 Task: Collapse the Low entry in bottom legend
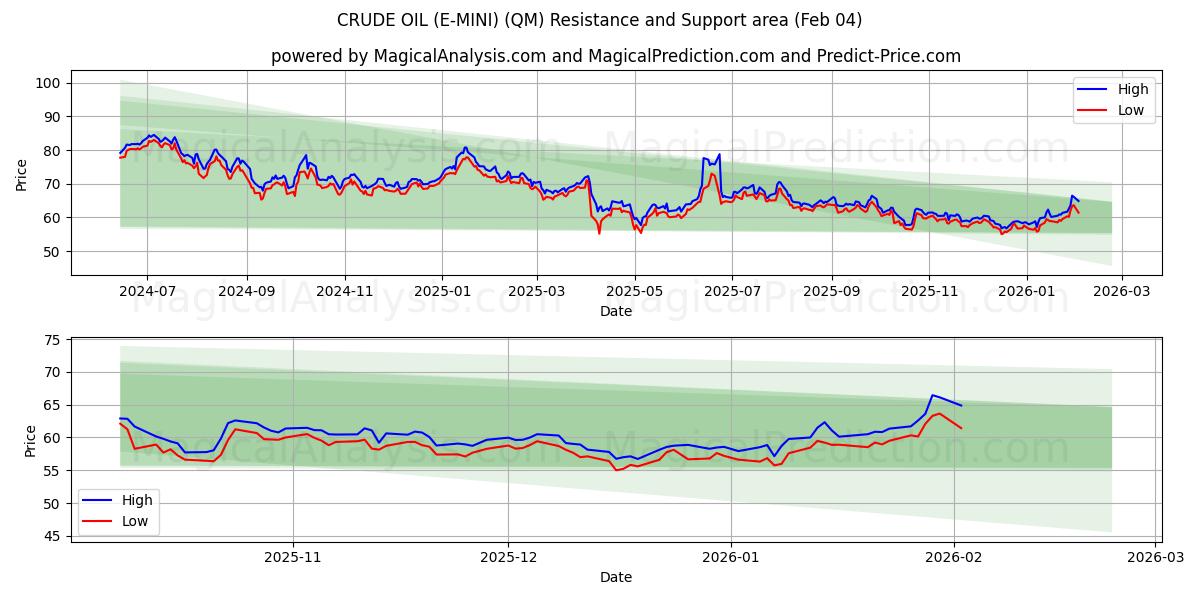click(132, 521)
